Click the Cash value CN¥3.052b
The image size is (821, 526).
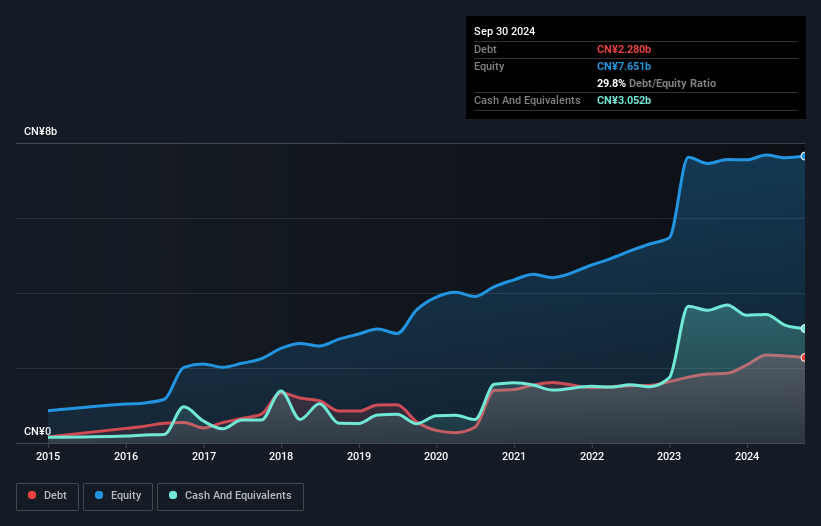624,100
